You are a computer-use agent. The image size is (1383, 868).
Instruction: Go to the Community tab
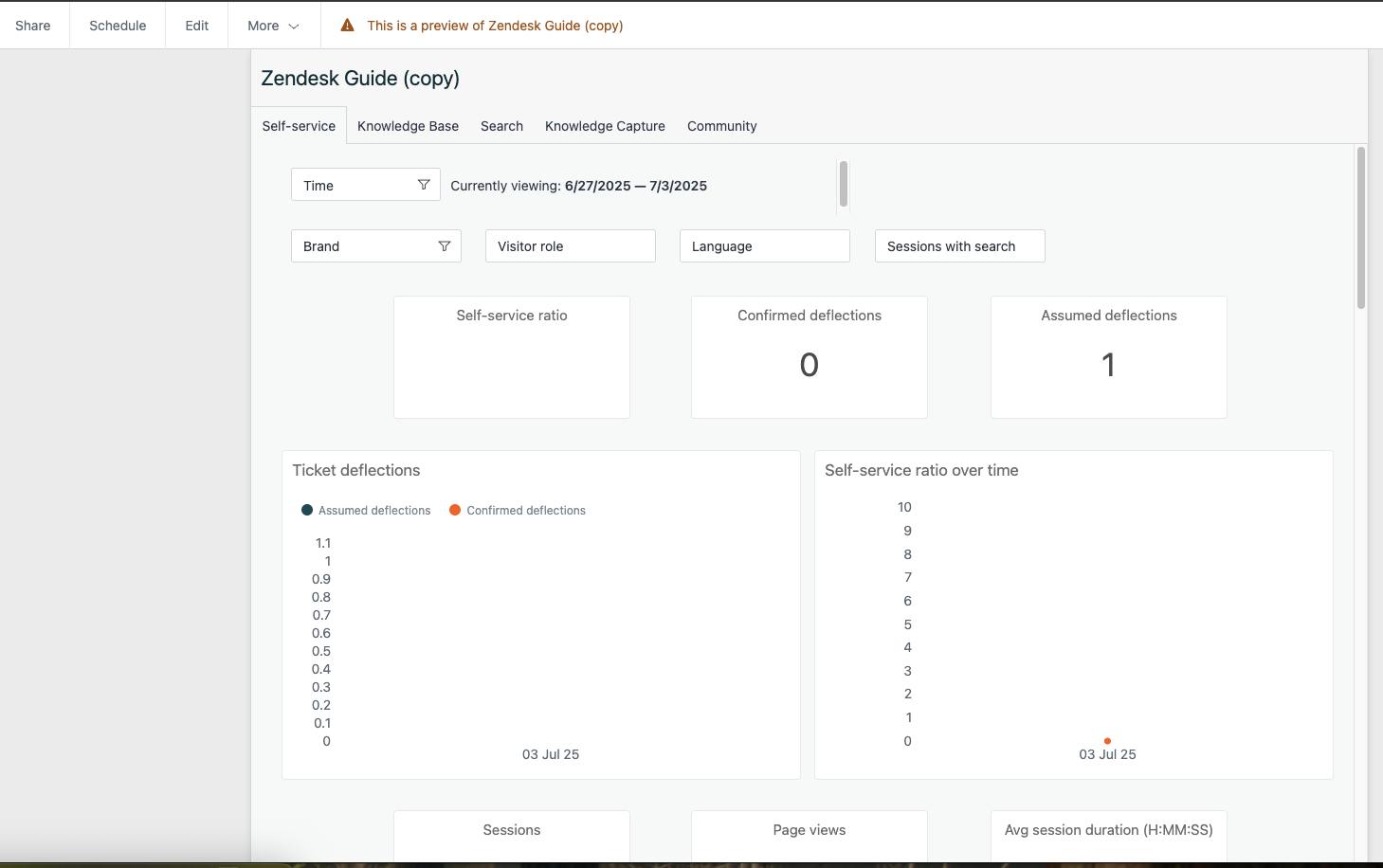tap(721, 126)
